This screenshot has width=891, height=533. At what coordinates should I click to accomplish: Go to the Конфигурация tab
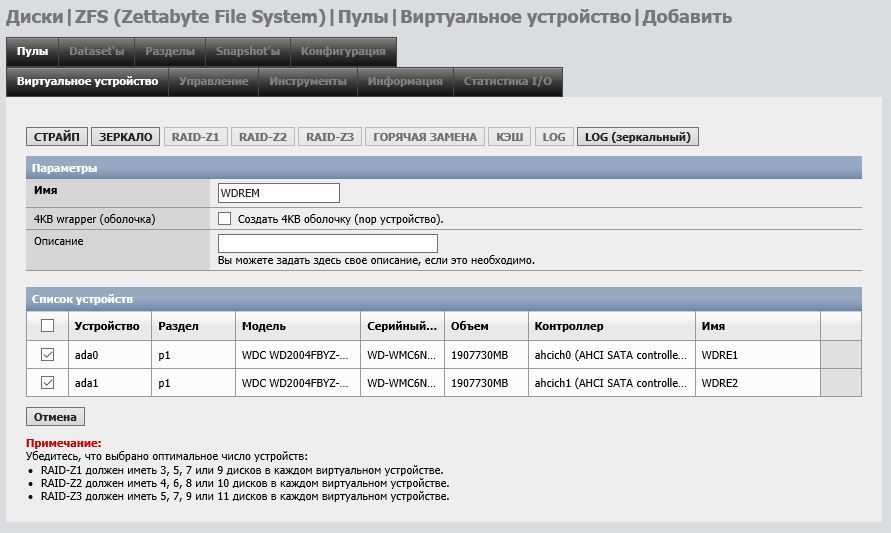343,51
